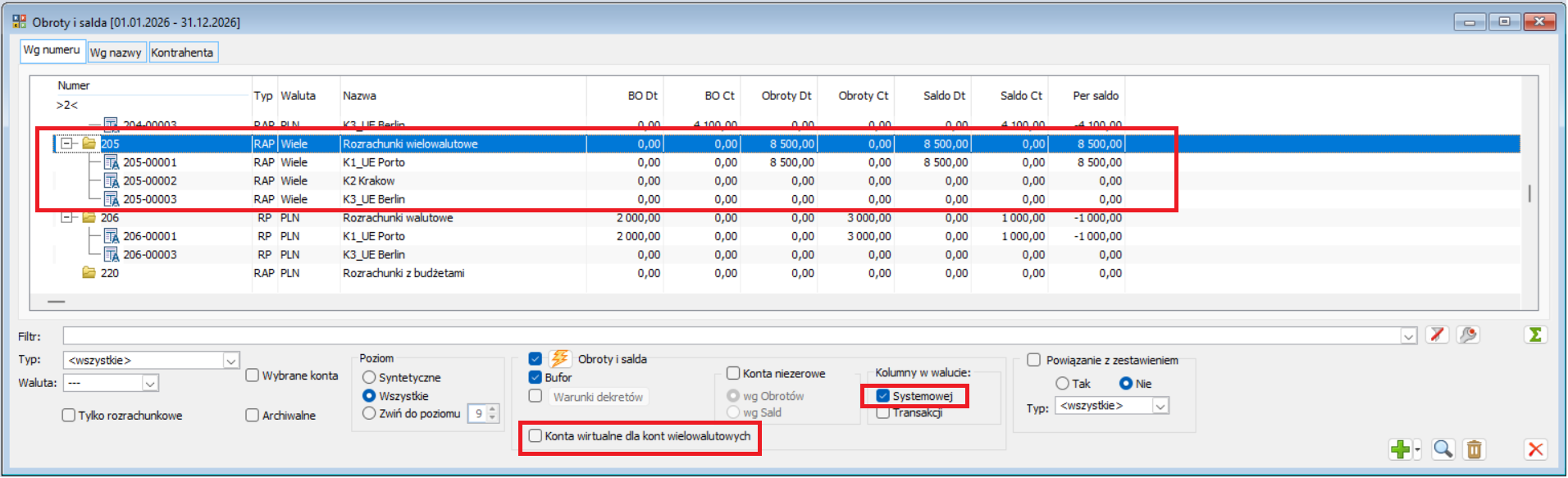Uncheck the Systemowej currency checkbox
Image resolution: width=1568 pixels, height=478 pixels.
(x=882, y=396)
